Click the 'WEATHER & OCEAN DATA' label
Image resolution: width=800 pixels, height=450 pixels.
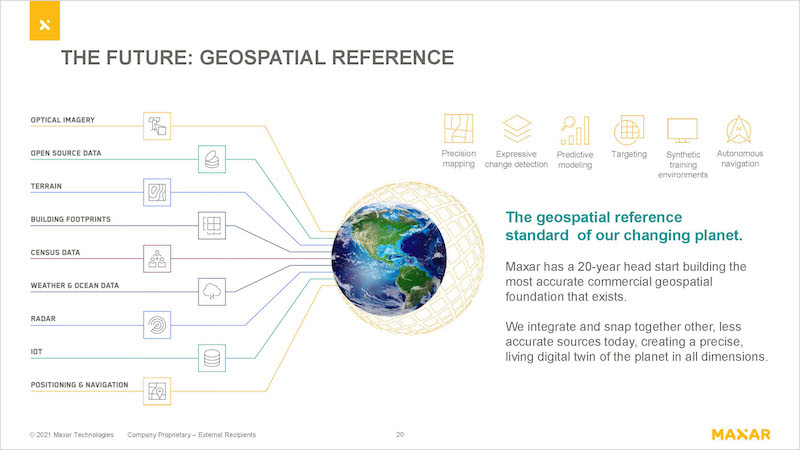74,286
